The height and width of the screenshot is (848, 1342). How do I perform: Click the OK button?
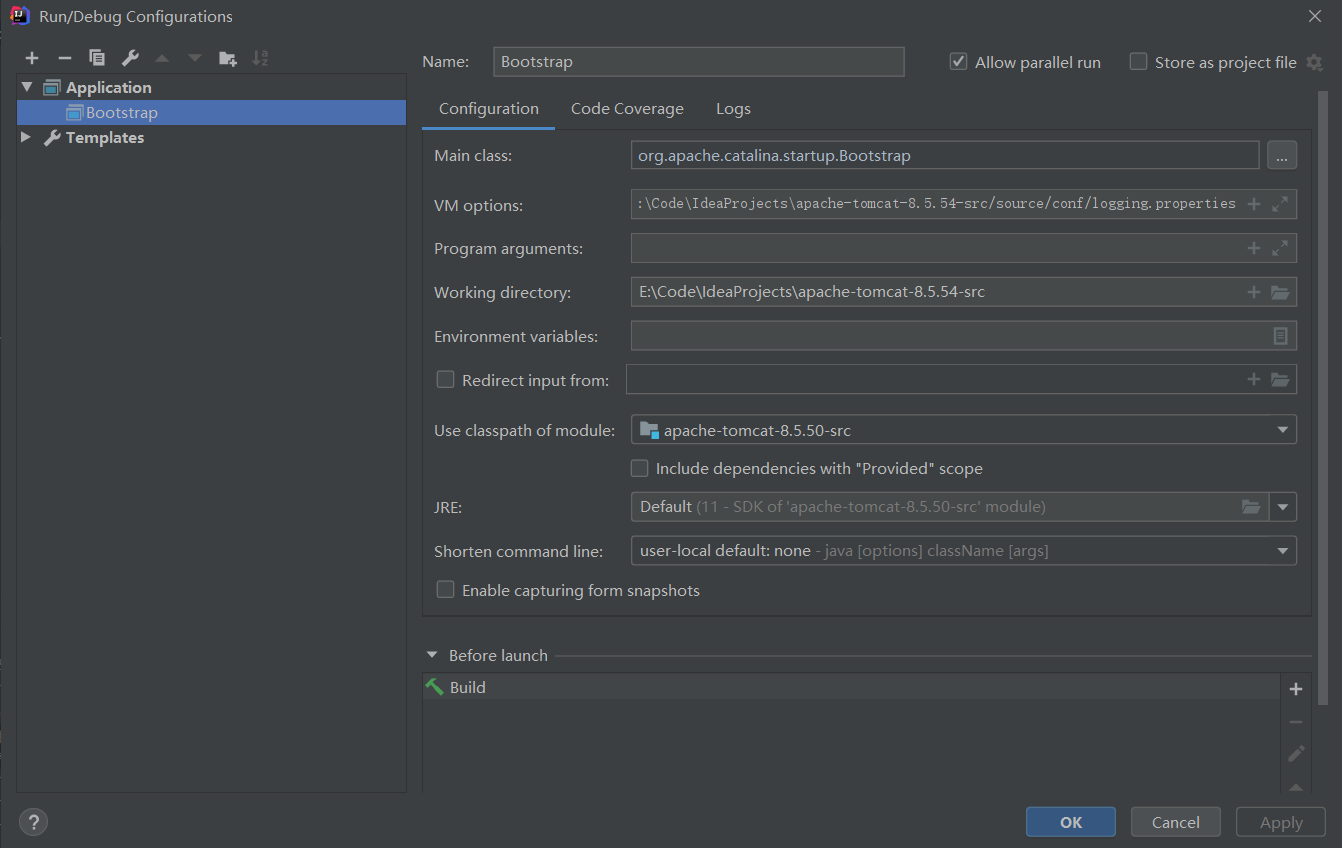pos(1071,822)
